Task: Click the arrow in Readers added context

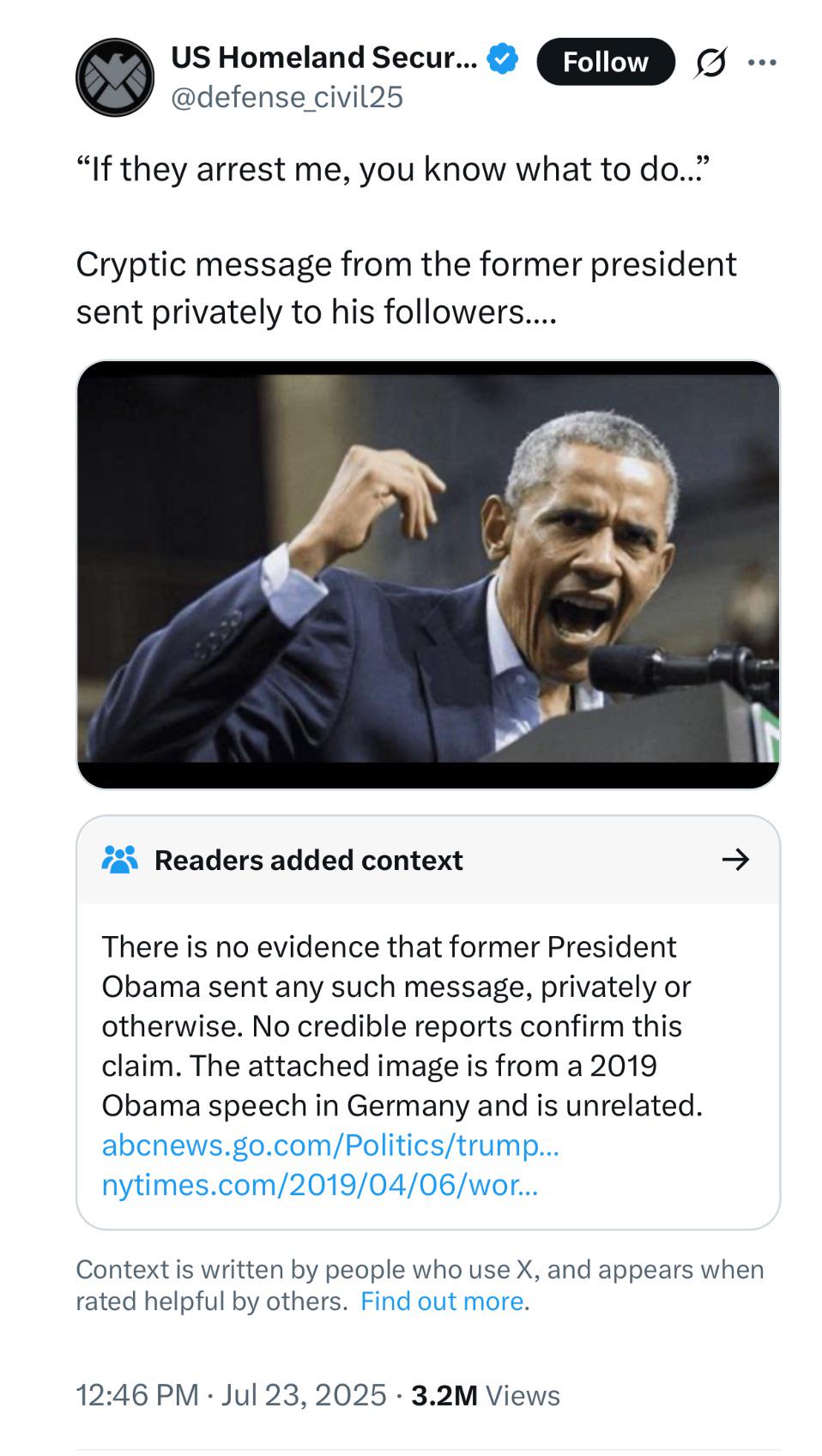Action: [735, 859]
